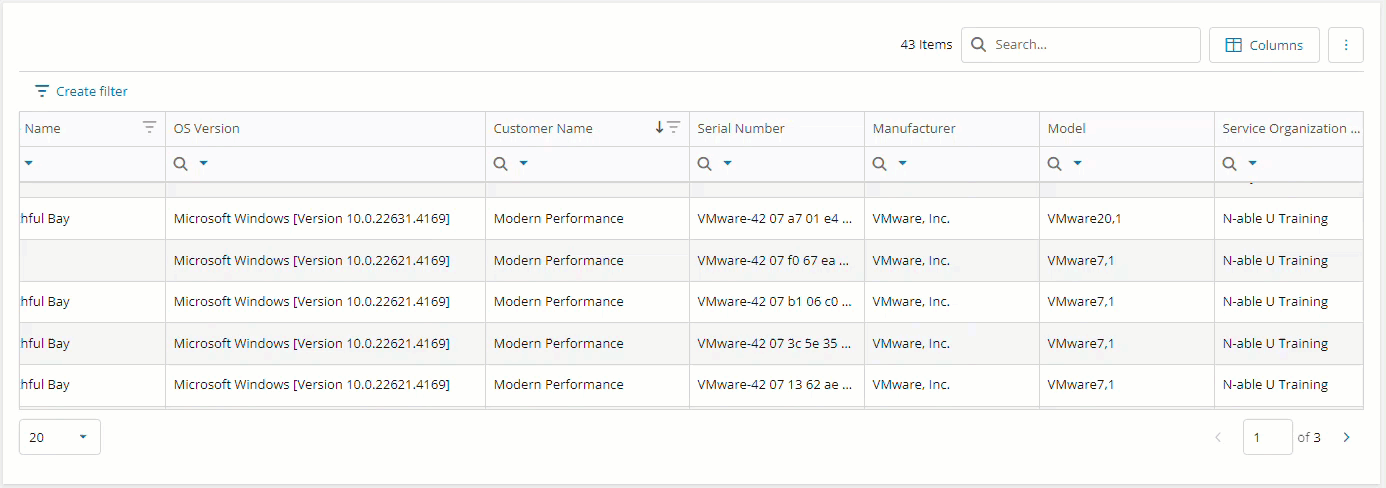This screenshot has height=488, width=1386.
Task: Go to the next page of results
Action: tap(1346, 437)
